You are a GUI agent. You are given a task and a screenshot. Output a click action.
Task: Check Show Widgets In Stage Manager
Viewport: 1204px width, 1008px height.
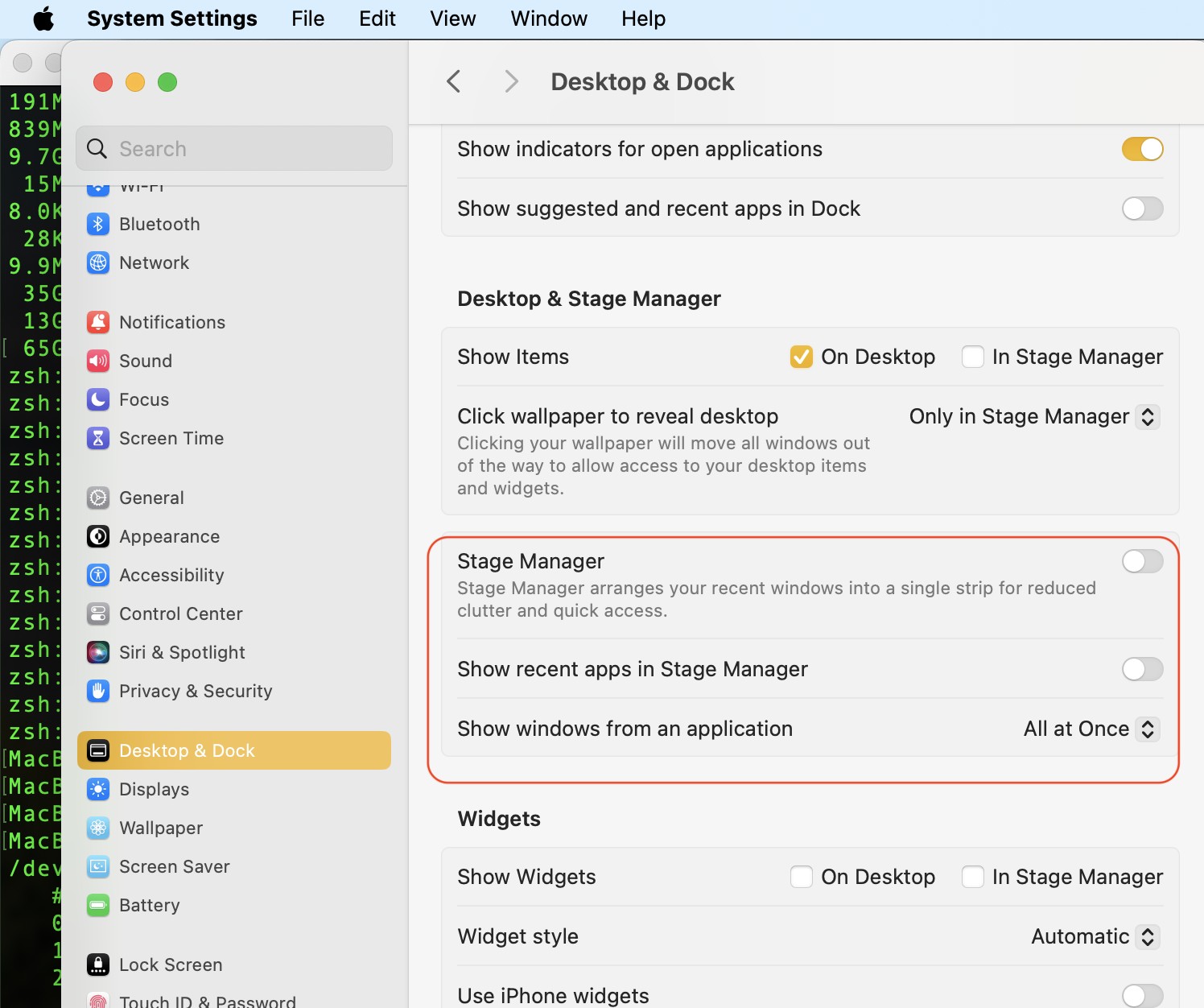point(973,877)
